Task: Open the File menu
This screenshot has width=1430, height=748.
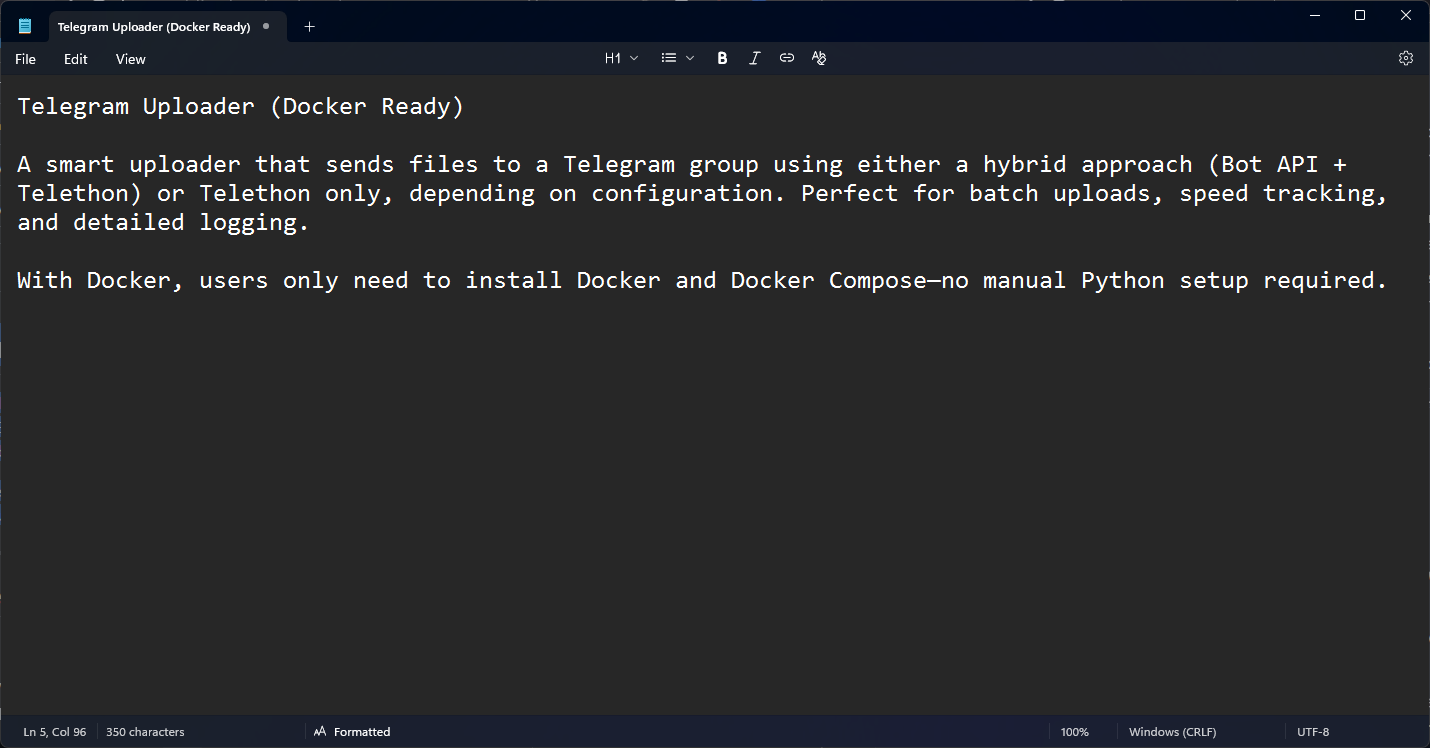Action: [x=26, y=59]
